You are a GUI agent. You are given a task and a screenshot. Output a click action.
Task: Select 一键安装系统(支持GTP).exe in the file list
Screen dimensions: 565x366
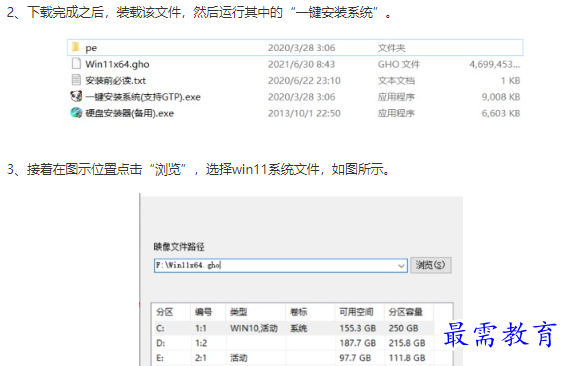[x=143, y=97]
